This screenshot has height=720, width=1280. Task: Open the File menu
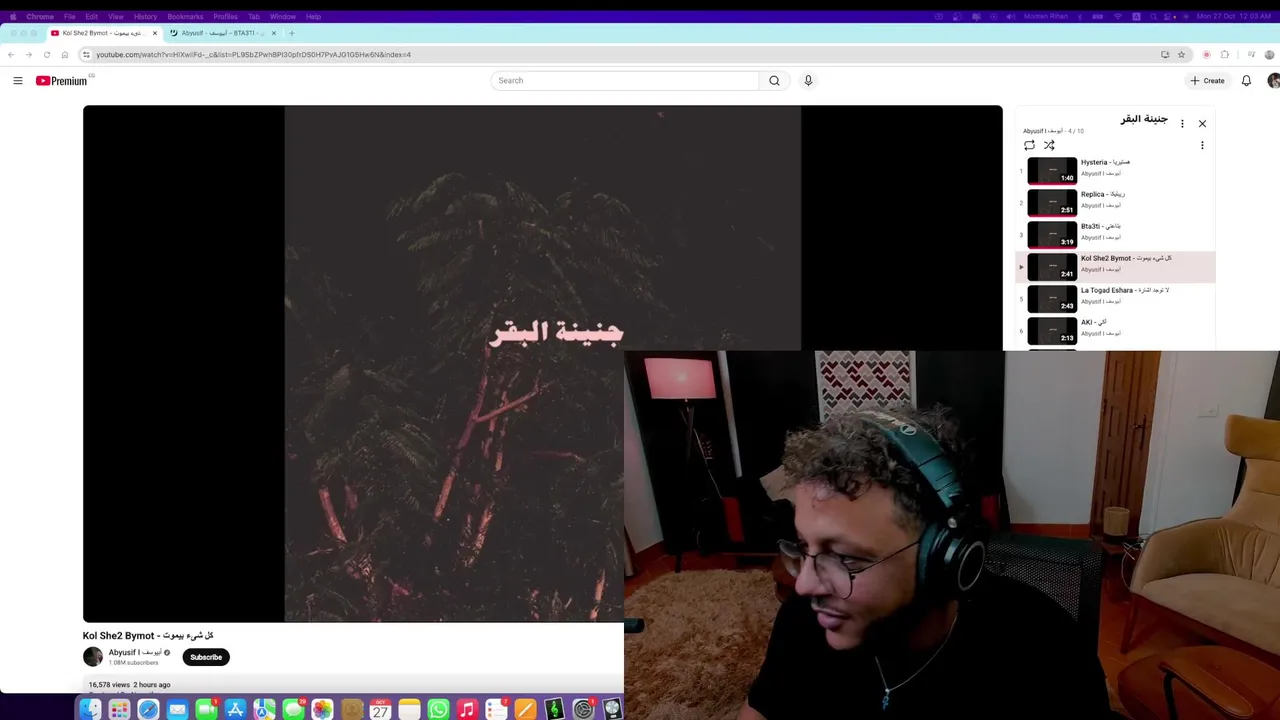pos(69,16)
